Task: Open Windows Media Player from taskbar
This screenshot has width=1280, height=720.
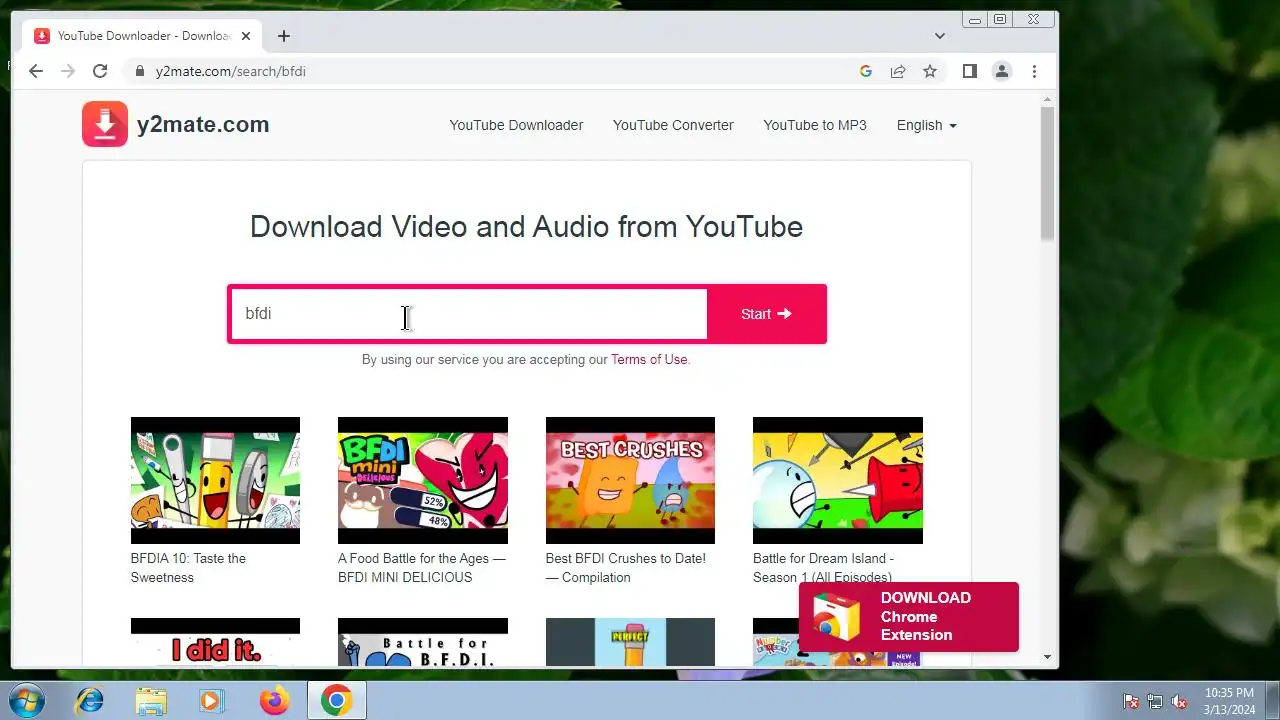Action: pyautogui.click(x=211, y=701)
